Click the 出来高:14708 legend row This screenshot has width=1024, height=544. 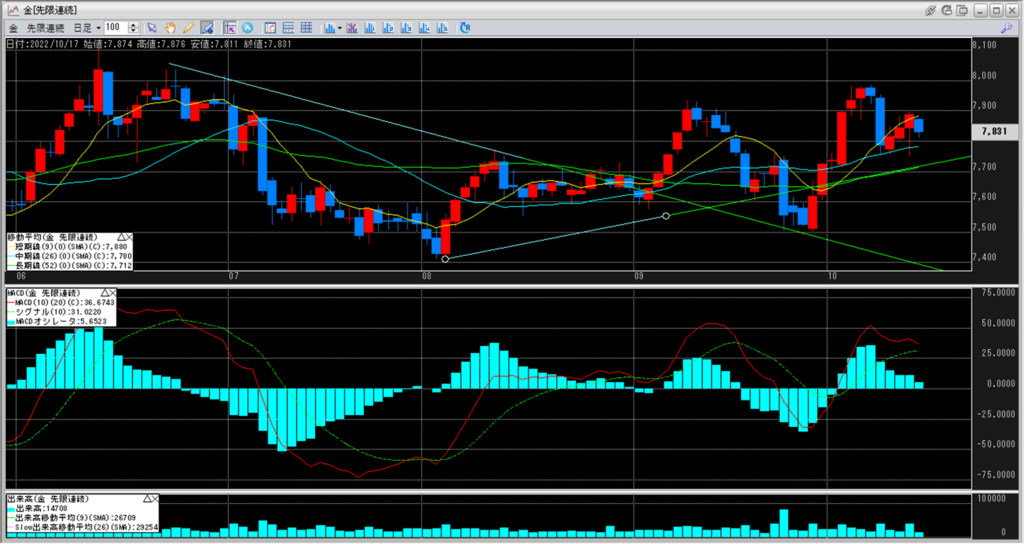(38, 508)
